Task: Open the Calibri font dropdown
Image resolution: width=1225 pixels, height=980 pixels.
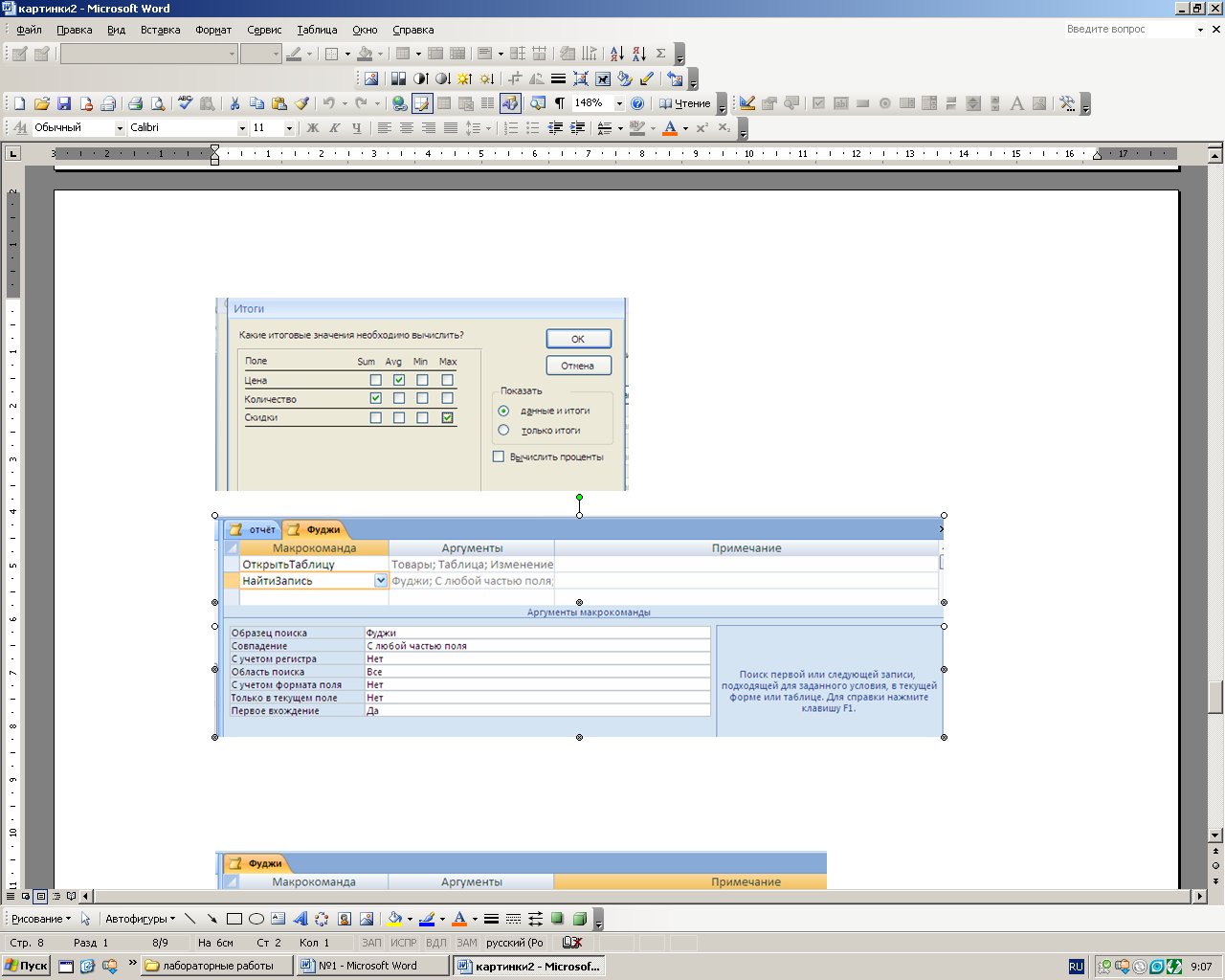Action: [x=242, y=127]
